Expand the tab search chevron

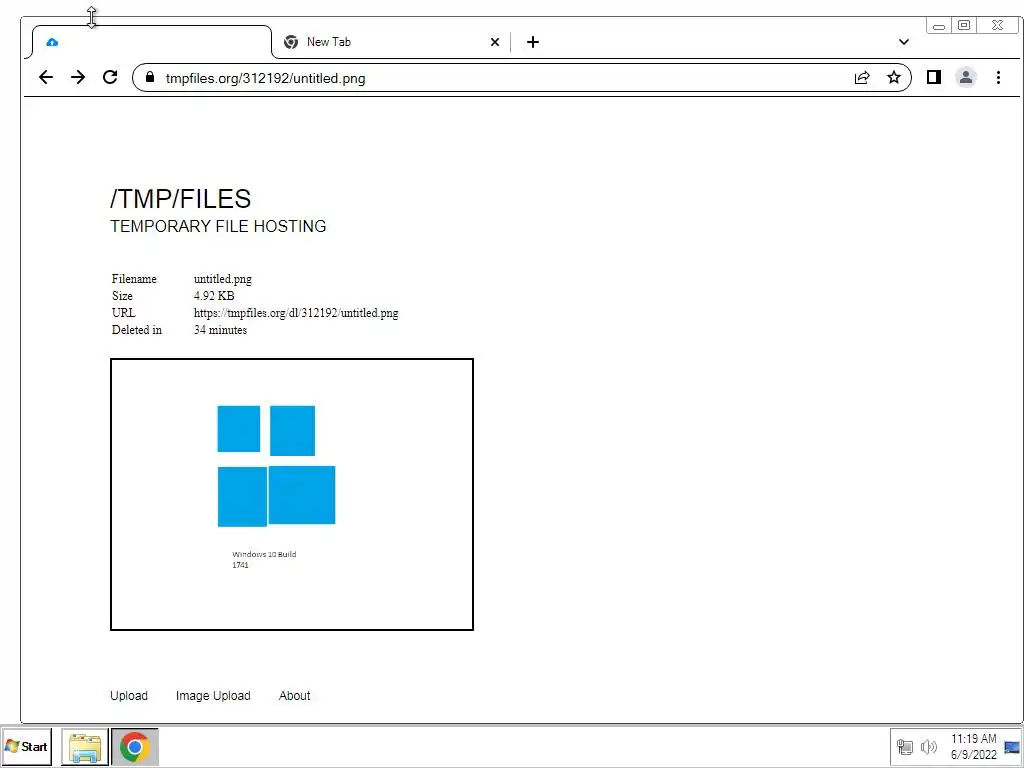tap(903, 42)
